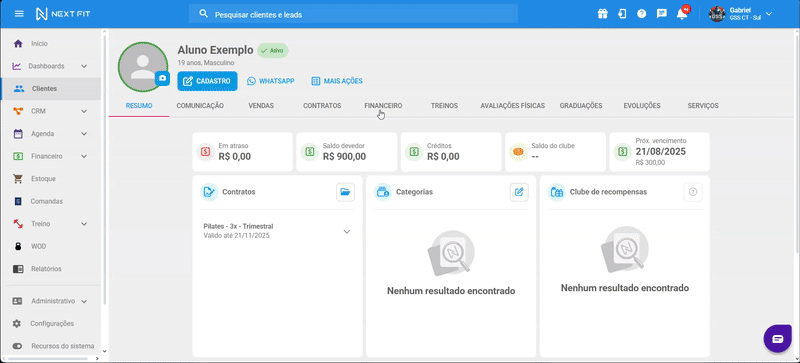Open the hamburger menu icon
Screen dimensions: 800x363
coord(19,14)
